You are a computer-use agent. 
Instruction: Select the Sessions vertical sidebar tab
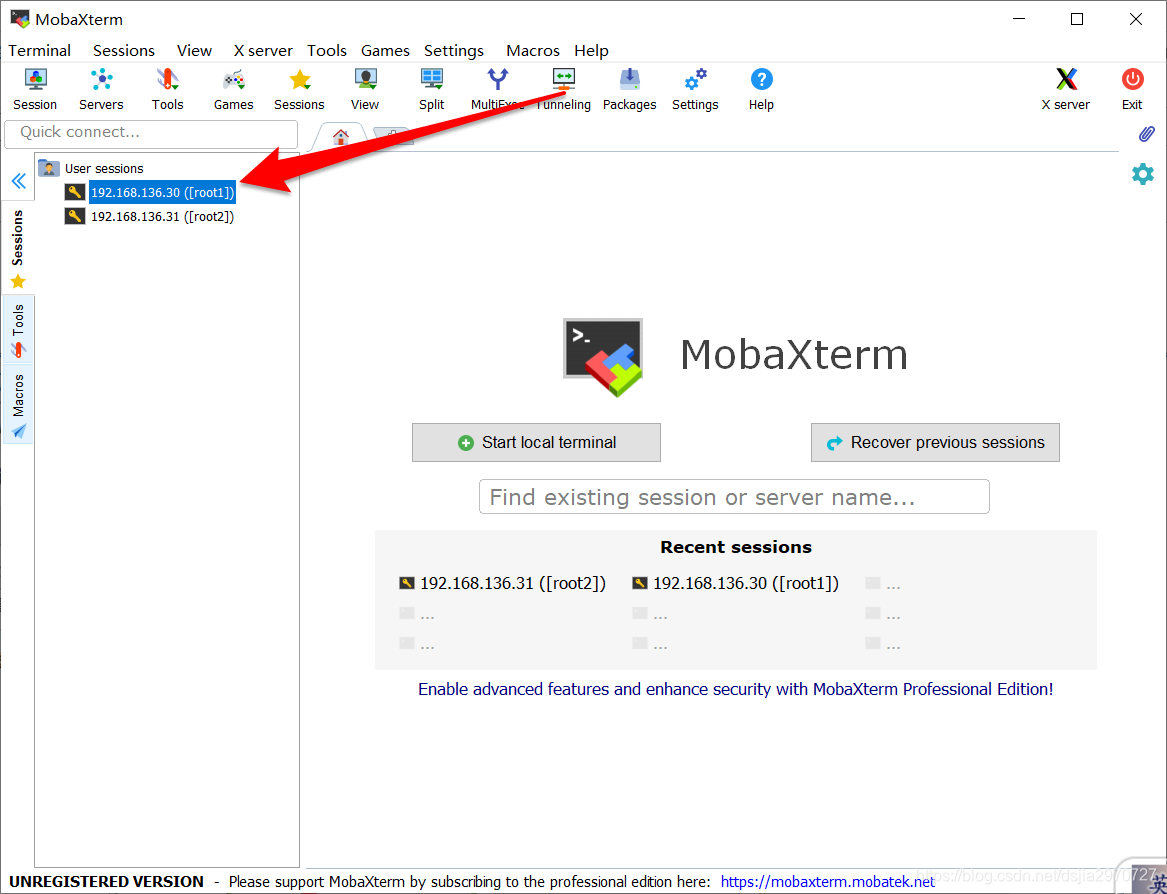tap(18, 248)
